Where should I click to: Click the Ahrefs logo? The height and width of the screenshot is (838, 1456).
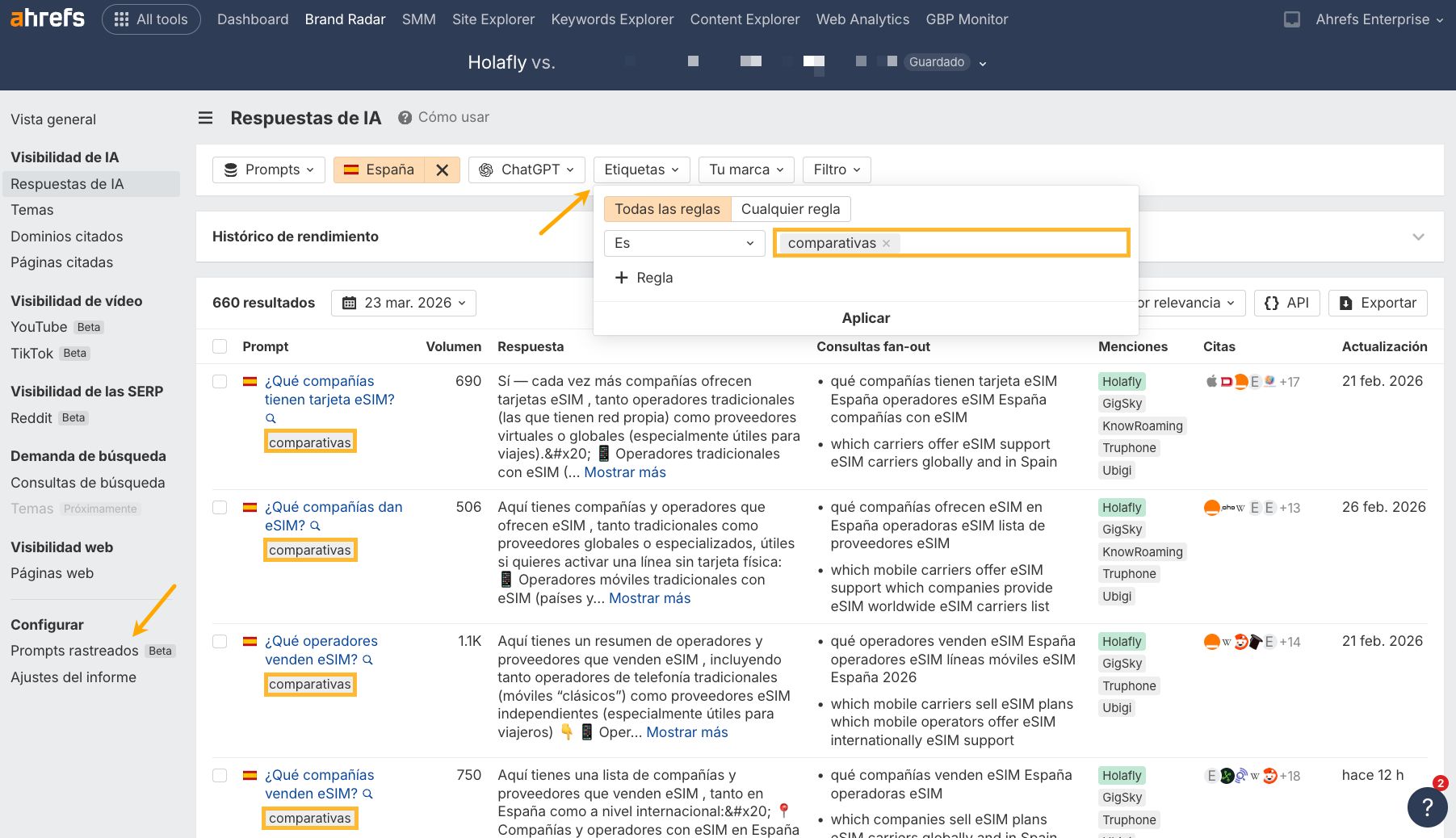pyautogui.click(x=47, y=18)
